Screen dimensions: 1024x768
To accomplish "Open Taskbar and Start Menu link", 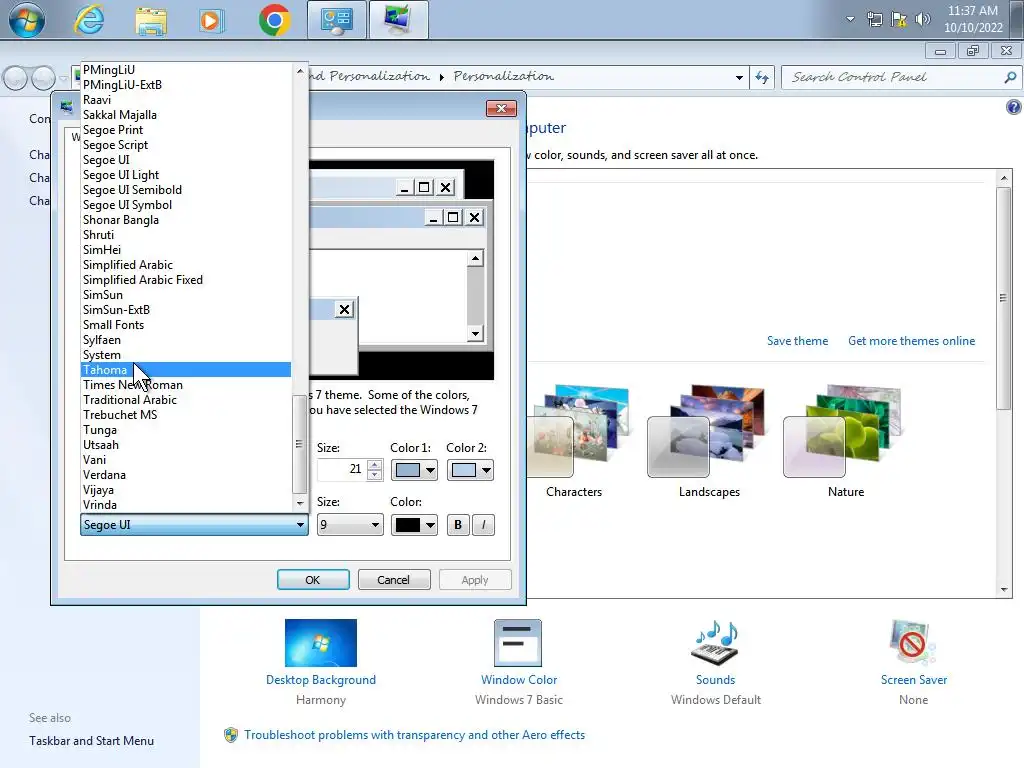I will coord(91,741).
